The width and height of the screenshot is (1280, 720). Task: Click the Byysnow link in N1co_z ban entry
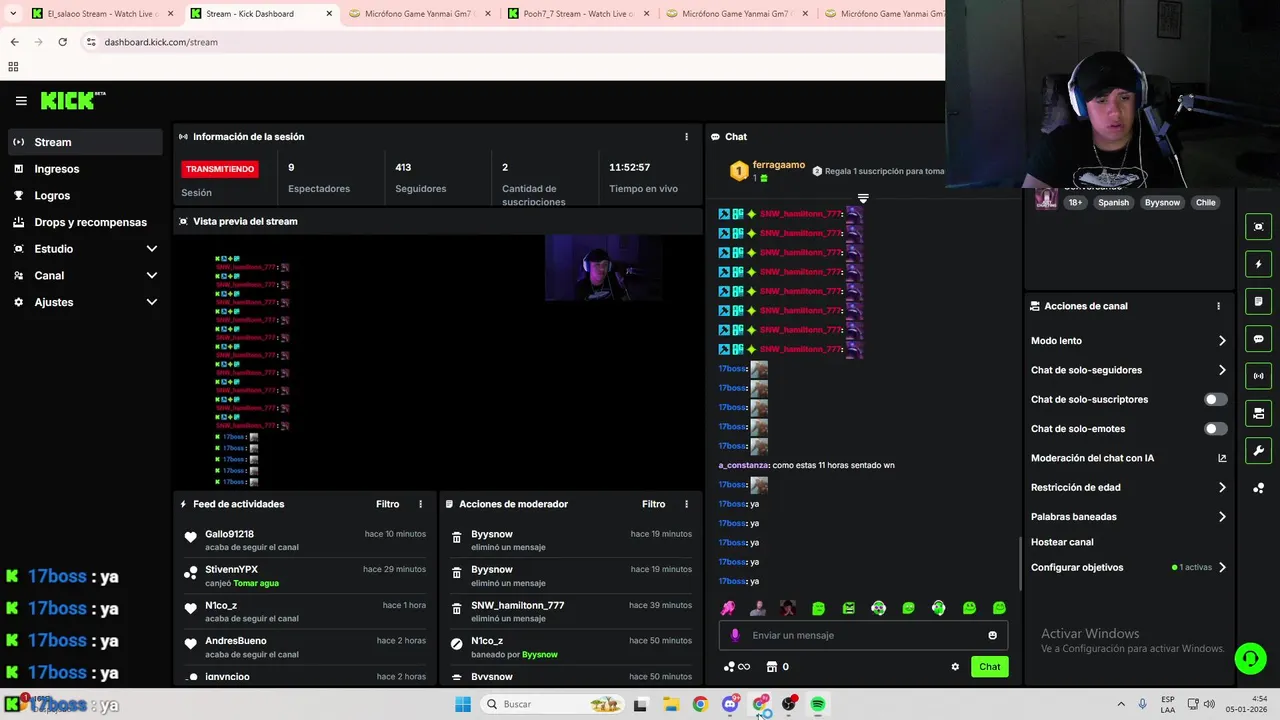point(540,654)
